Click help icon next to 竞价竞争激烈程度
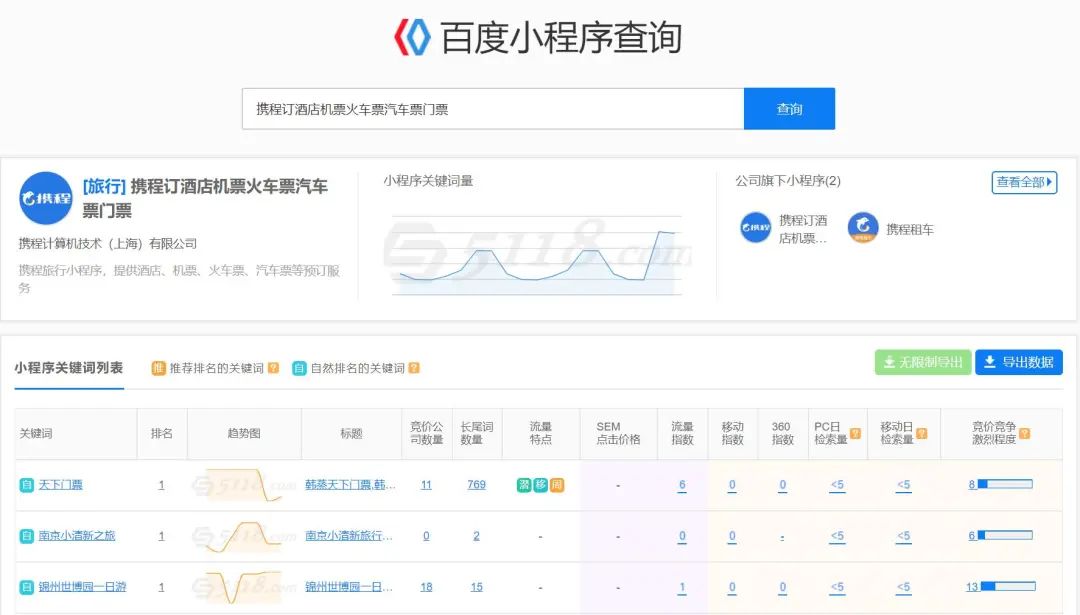Screen dimensions: 1080x615 coord(1025,433)
